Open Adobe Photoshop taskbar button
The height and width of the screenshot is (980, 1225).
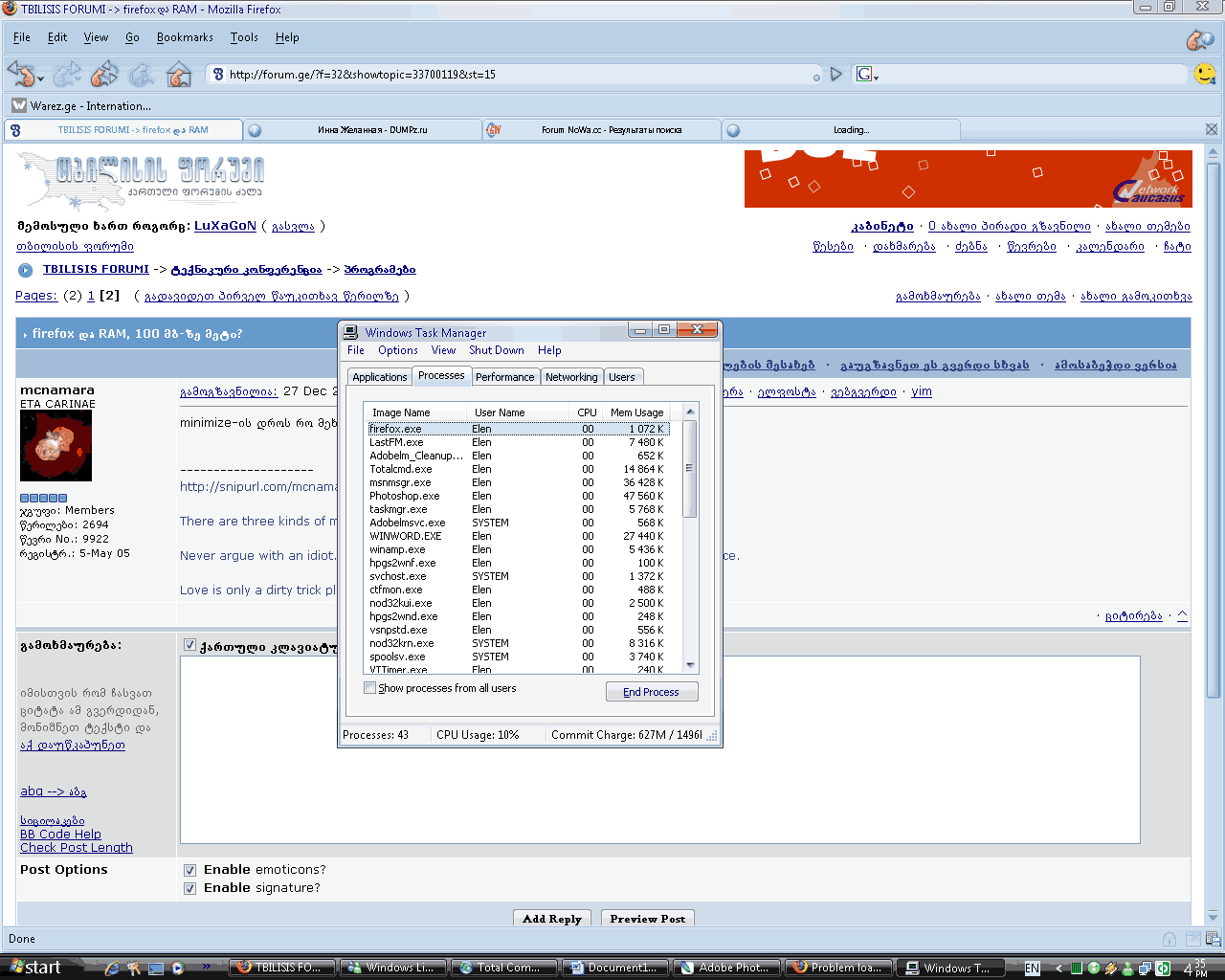coord(726,968)
